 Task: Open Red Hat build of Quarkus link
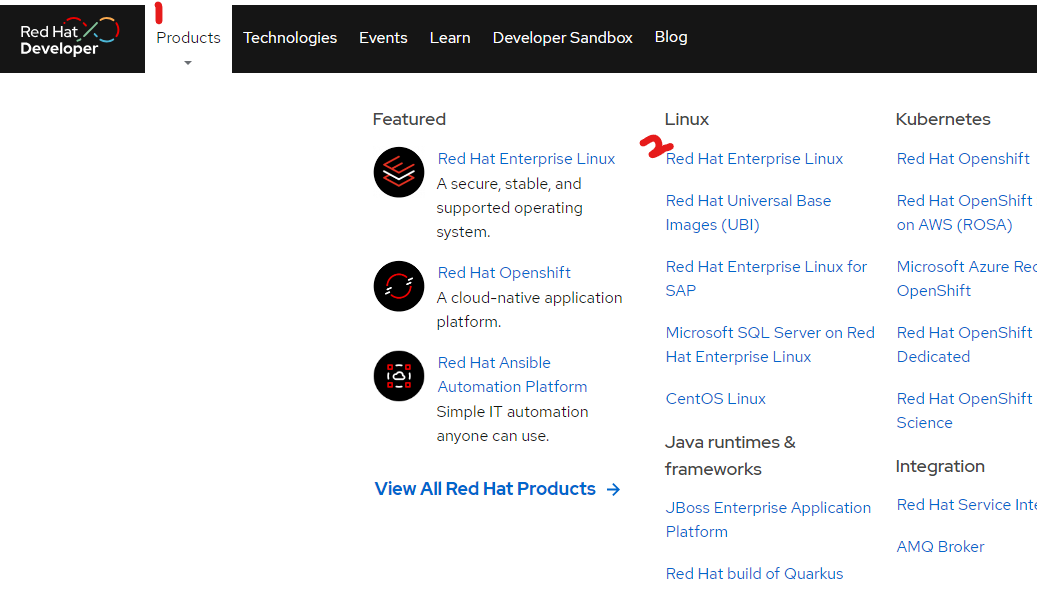[x=754, y=574]
